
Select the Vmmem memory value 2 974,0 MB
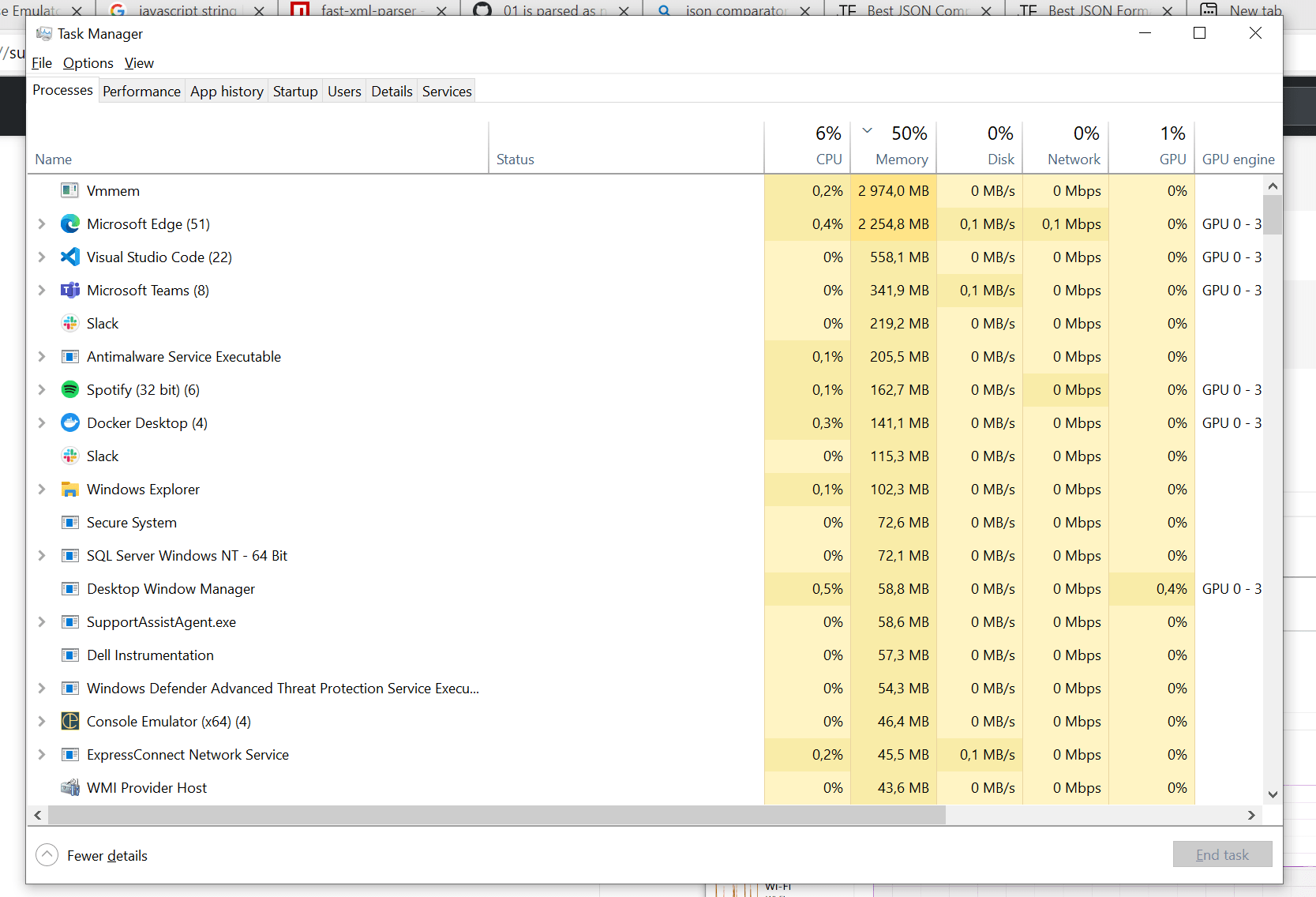click(x=894, y=190)
